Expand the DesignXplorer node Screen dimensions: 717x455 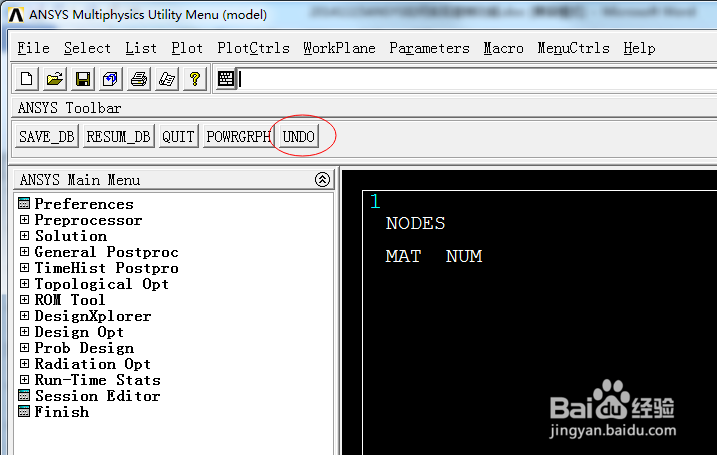click(x=24, y=316)
